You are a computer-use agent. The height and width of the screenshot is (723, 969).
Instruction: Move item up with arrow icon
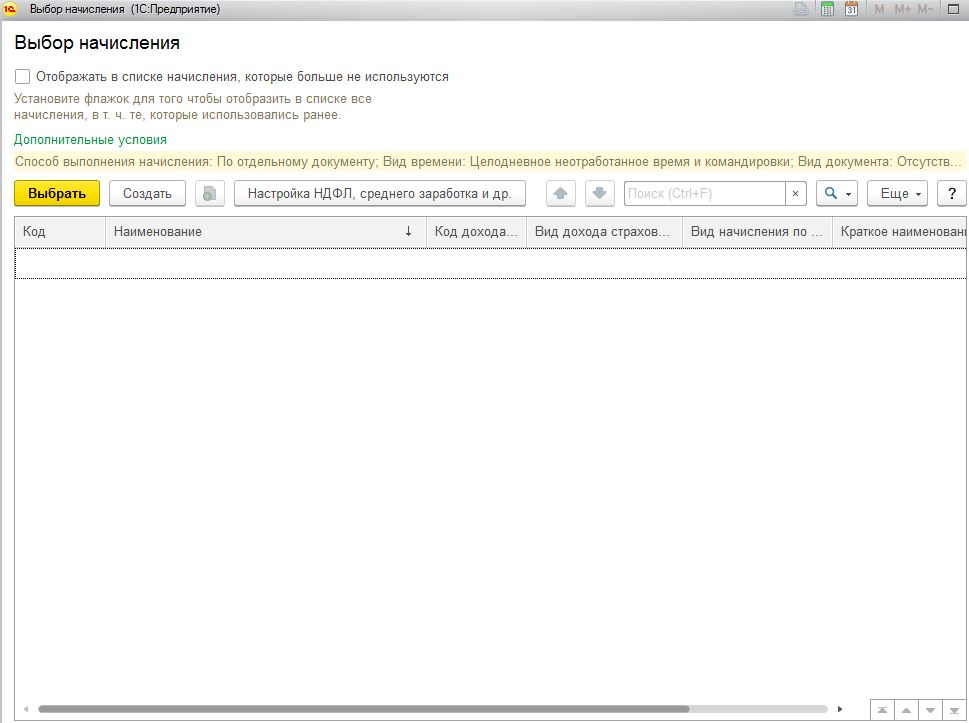coord(561,193)
